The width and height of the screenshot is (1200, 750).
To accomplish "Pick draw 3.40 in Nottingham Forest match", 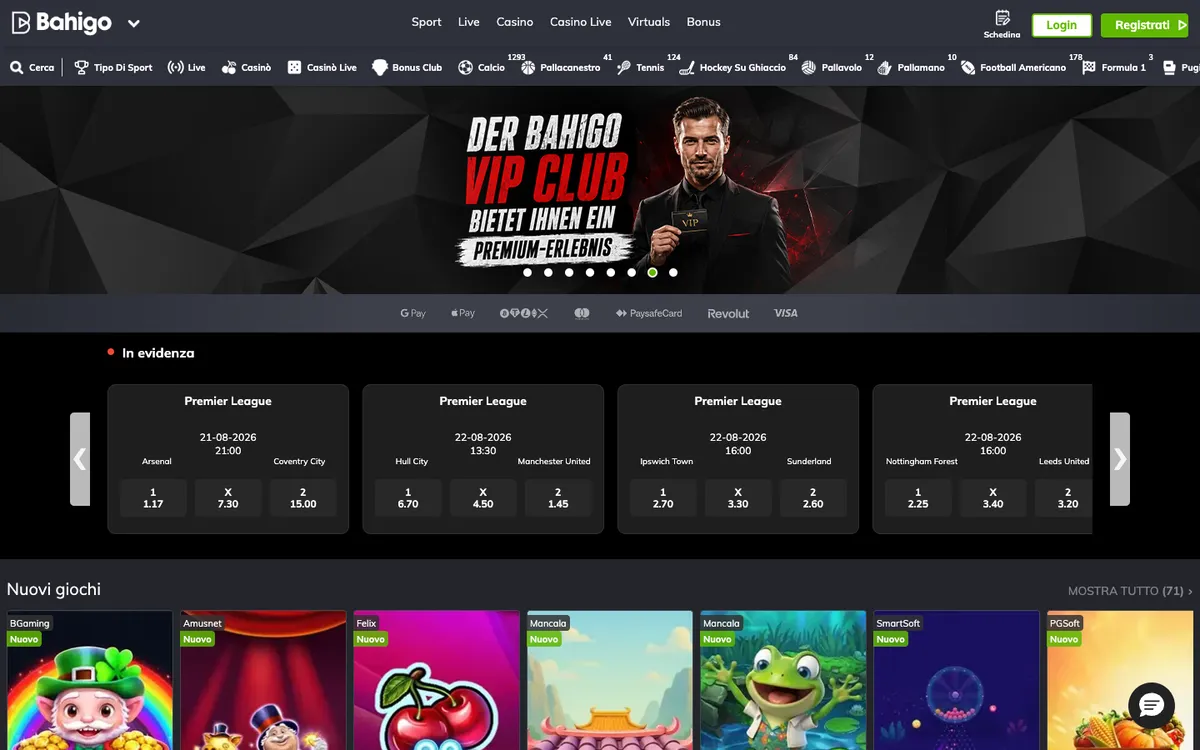I will tap(993, 498).
